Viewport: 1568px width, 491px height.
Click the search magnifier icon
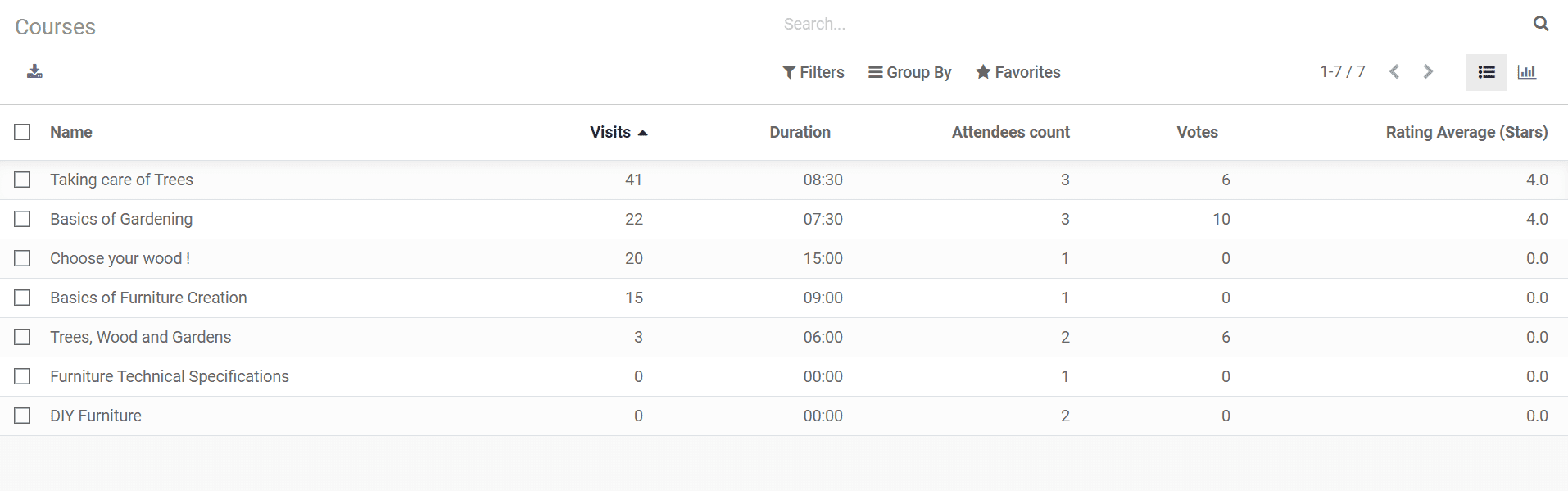[x=1540, y=24]
